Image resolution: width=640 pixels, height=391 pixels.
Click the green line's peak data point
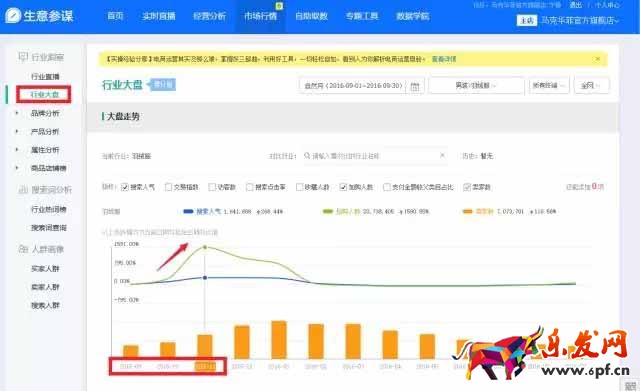point(205,247)
